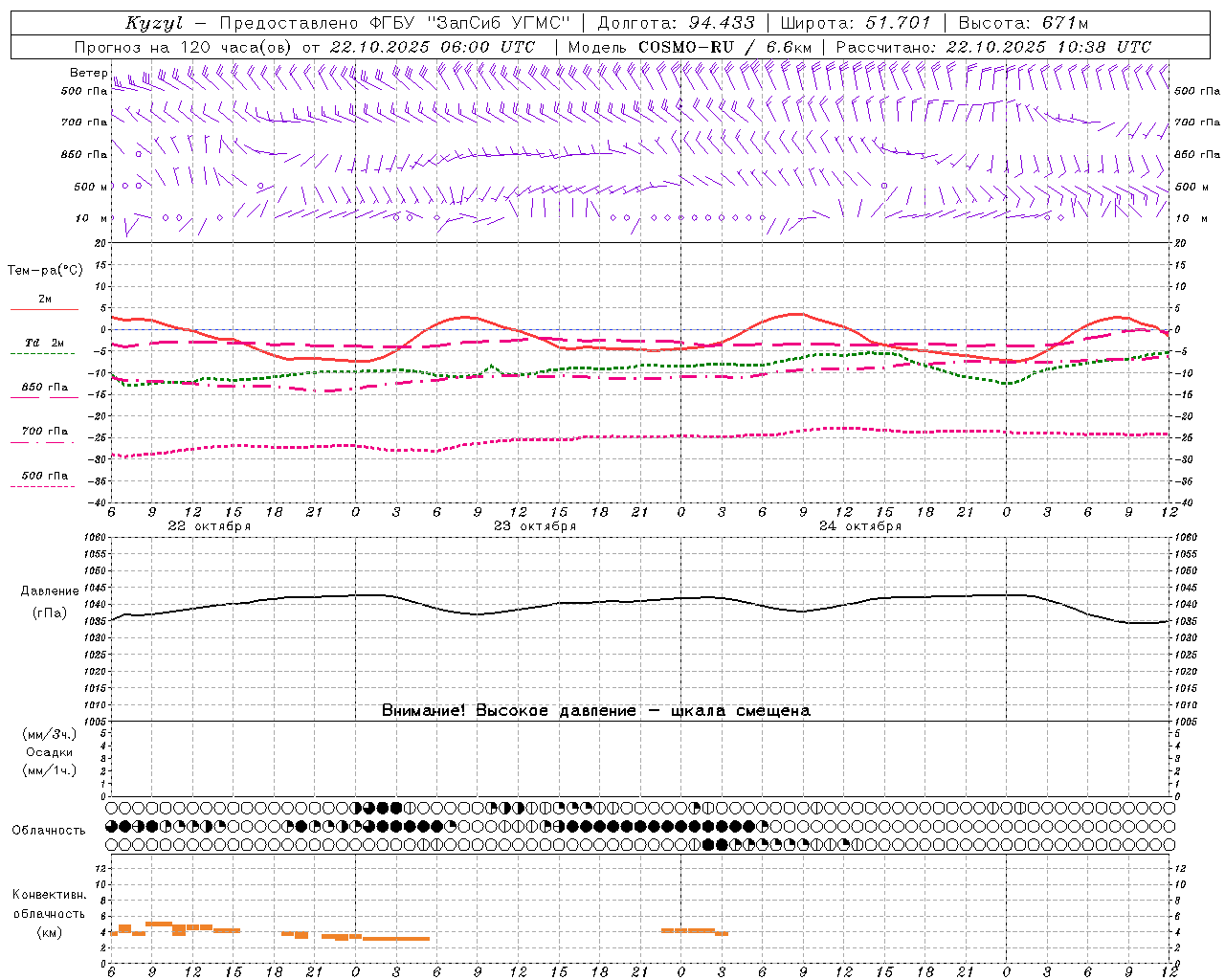Image resolution: width=1225 pixels, height=980 pixels.
Task: Click the 24 октября date label
Action: coord(860,526)
